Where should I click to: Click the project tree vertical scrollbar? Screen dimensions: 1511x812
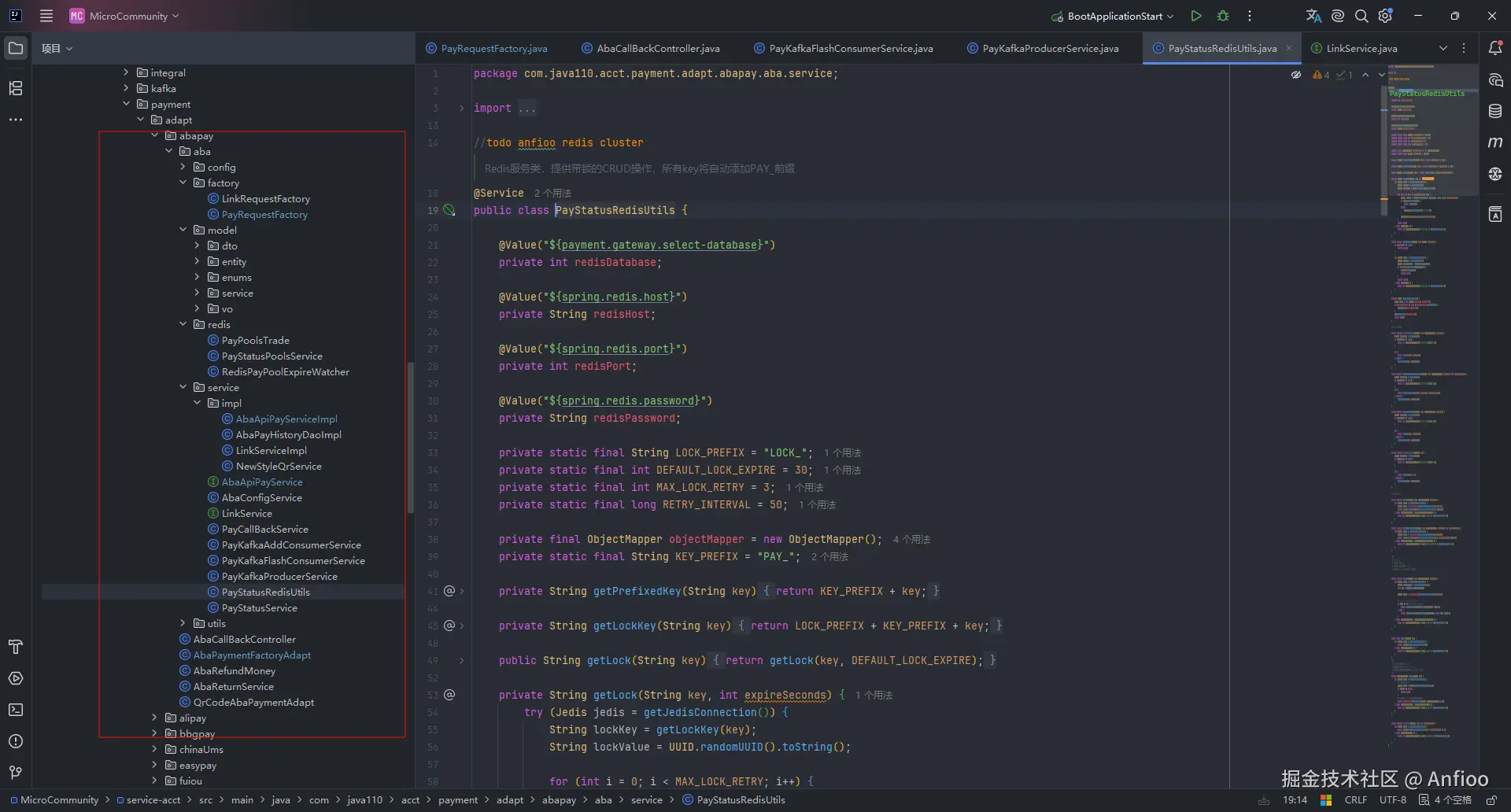click(x=410, y=437)
